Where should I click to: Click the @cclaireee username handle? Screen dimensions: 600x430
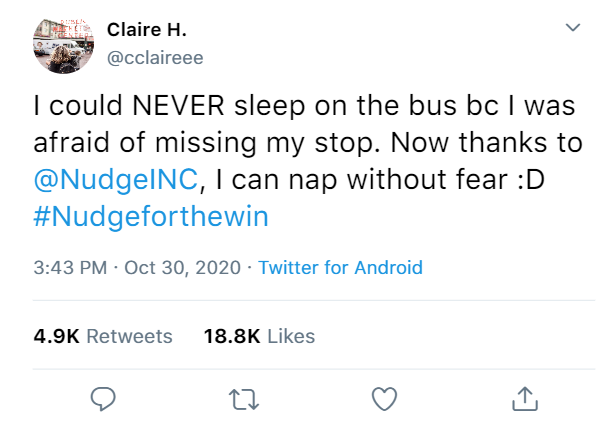tap(155, 58)
